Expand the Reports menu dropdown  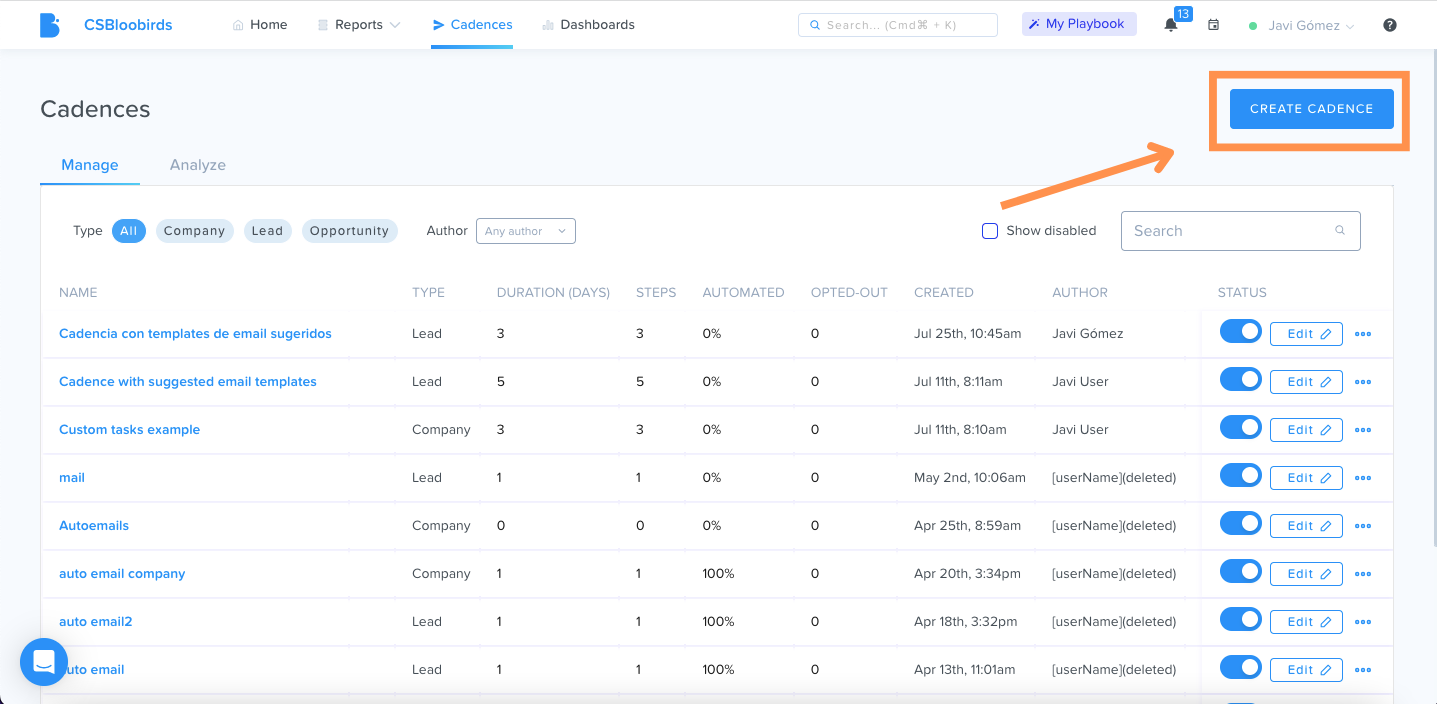359,25
